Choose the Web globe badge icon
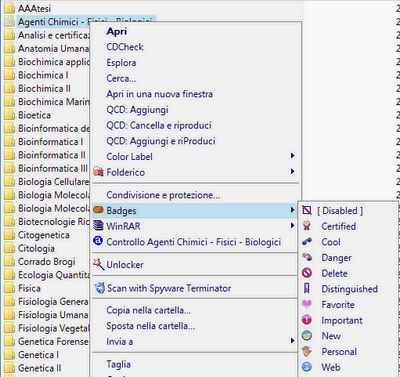400x377 pixels. click(307, 367)
